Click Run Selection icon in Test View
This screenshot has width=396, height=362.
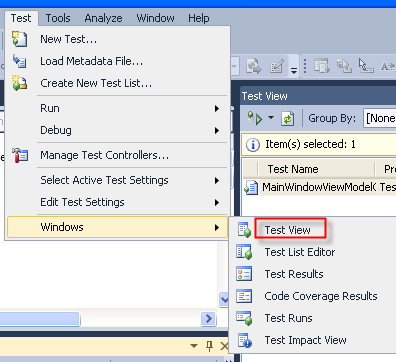tap(255, 118)
